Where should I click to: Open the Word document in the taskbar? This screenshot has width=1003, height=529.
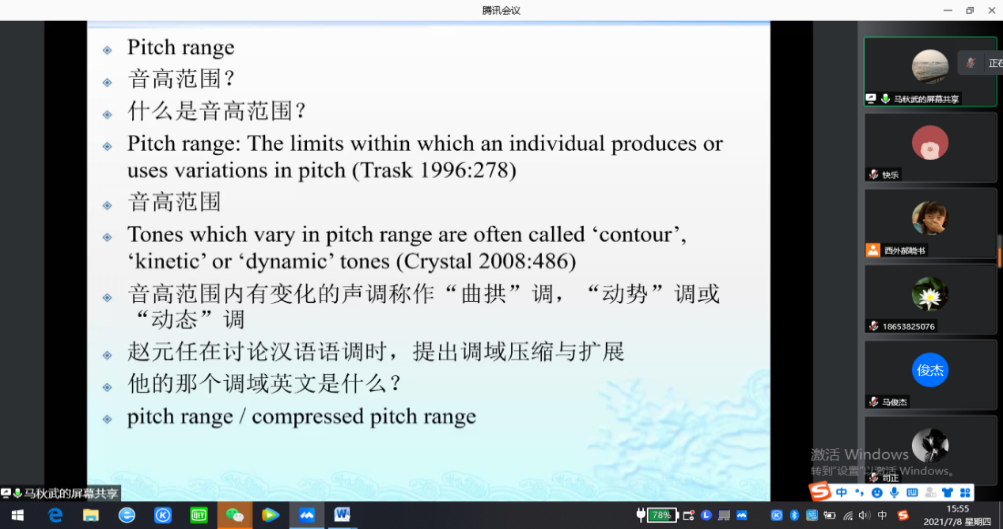pos(342,515)
